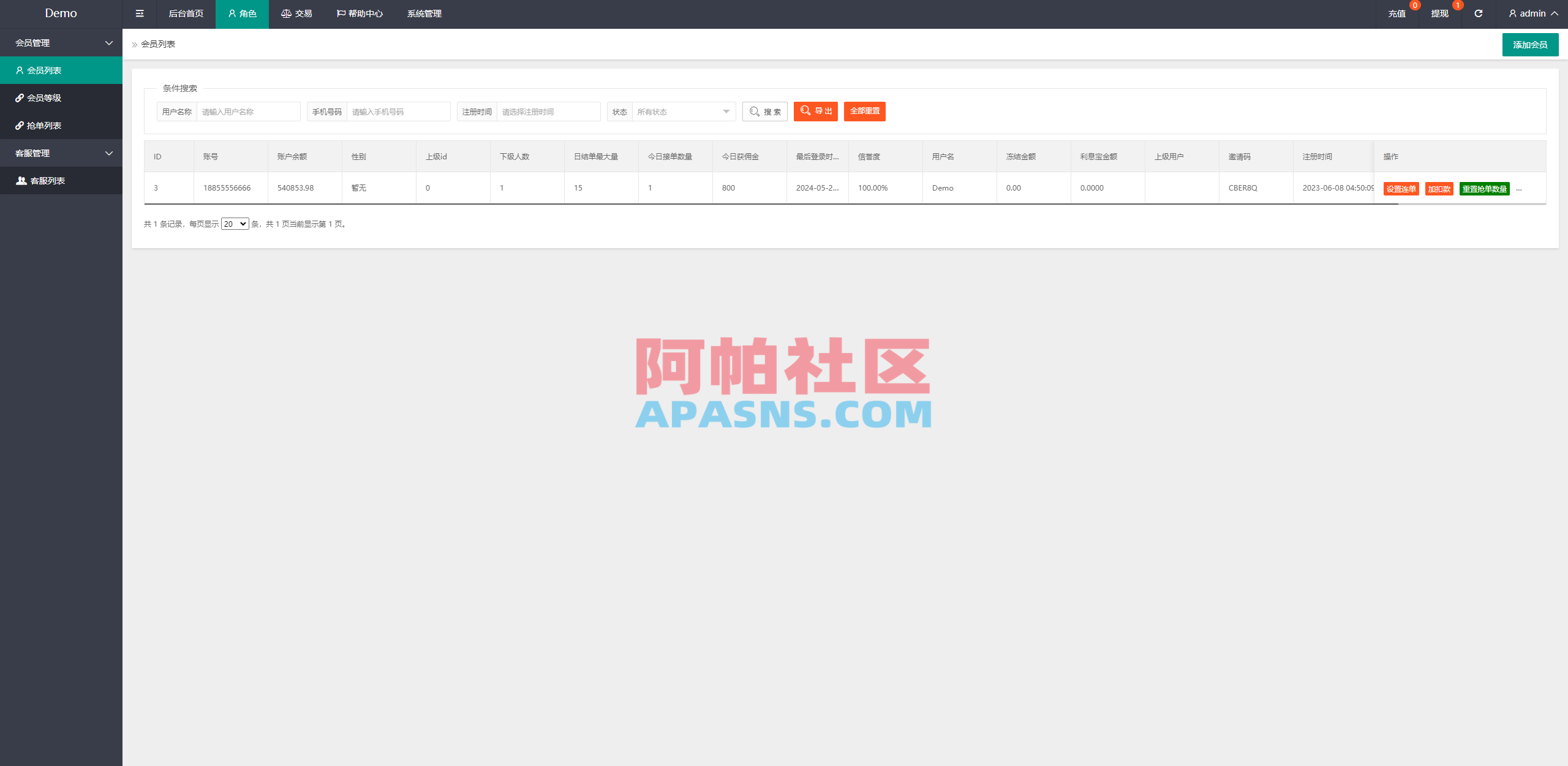Select 抢单列表 in the left sidebar
The width and height of the screenshot is (1568, 766).
click(x=44, y=125)
